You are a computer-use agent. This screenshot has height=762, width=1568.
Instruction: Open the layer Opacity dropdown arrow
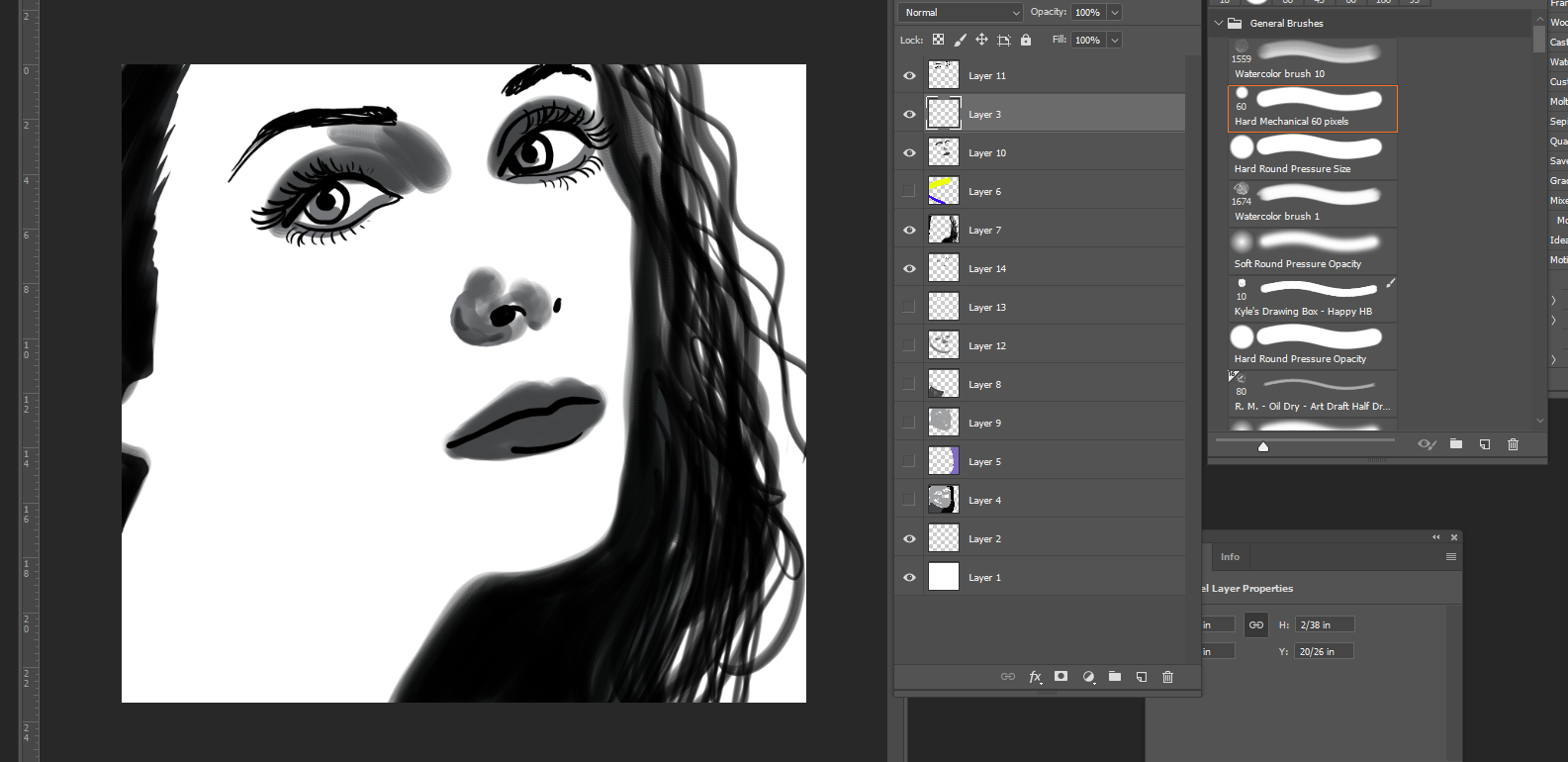coord(1115,12)
